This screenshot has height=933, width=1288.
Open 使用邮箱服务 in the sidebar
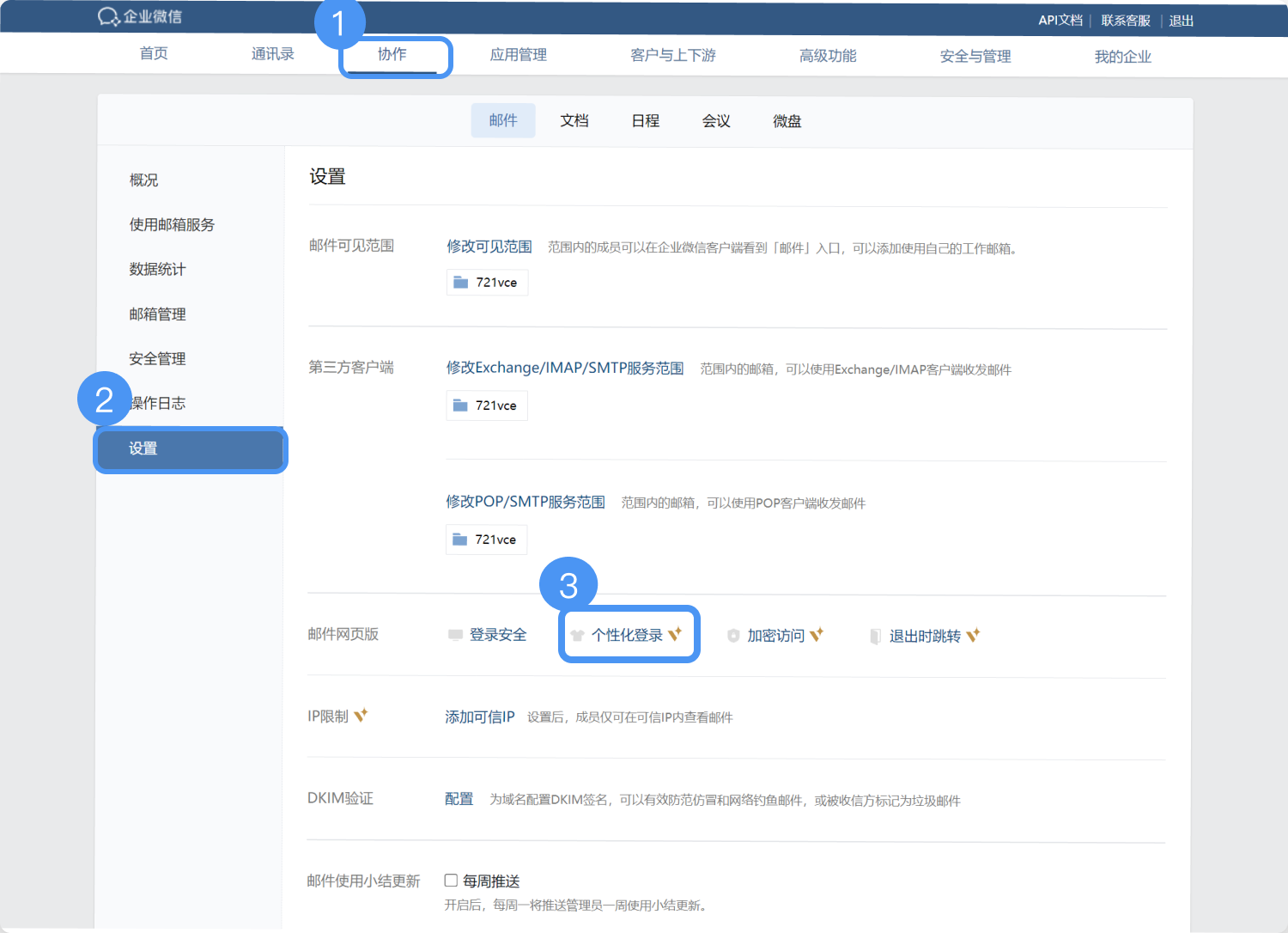[x=172, y=225]
